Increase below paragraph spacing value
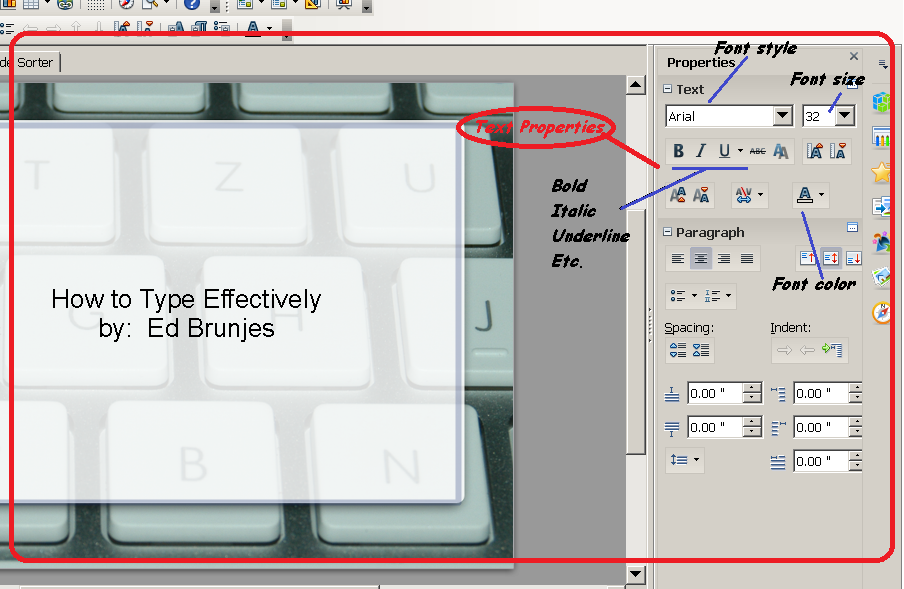 [752, 422]
